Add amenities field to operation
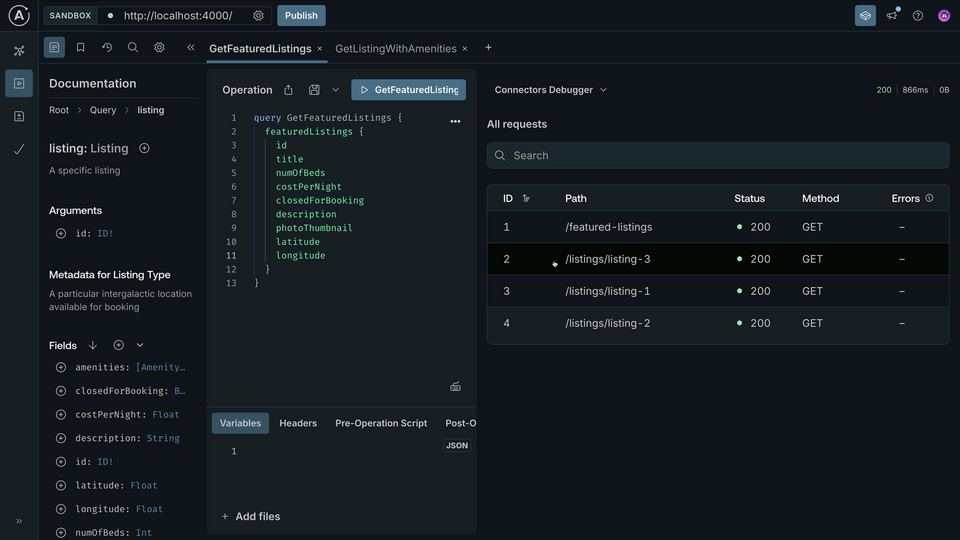 click(61, 367)
